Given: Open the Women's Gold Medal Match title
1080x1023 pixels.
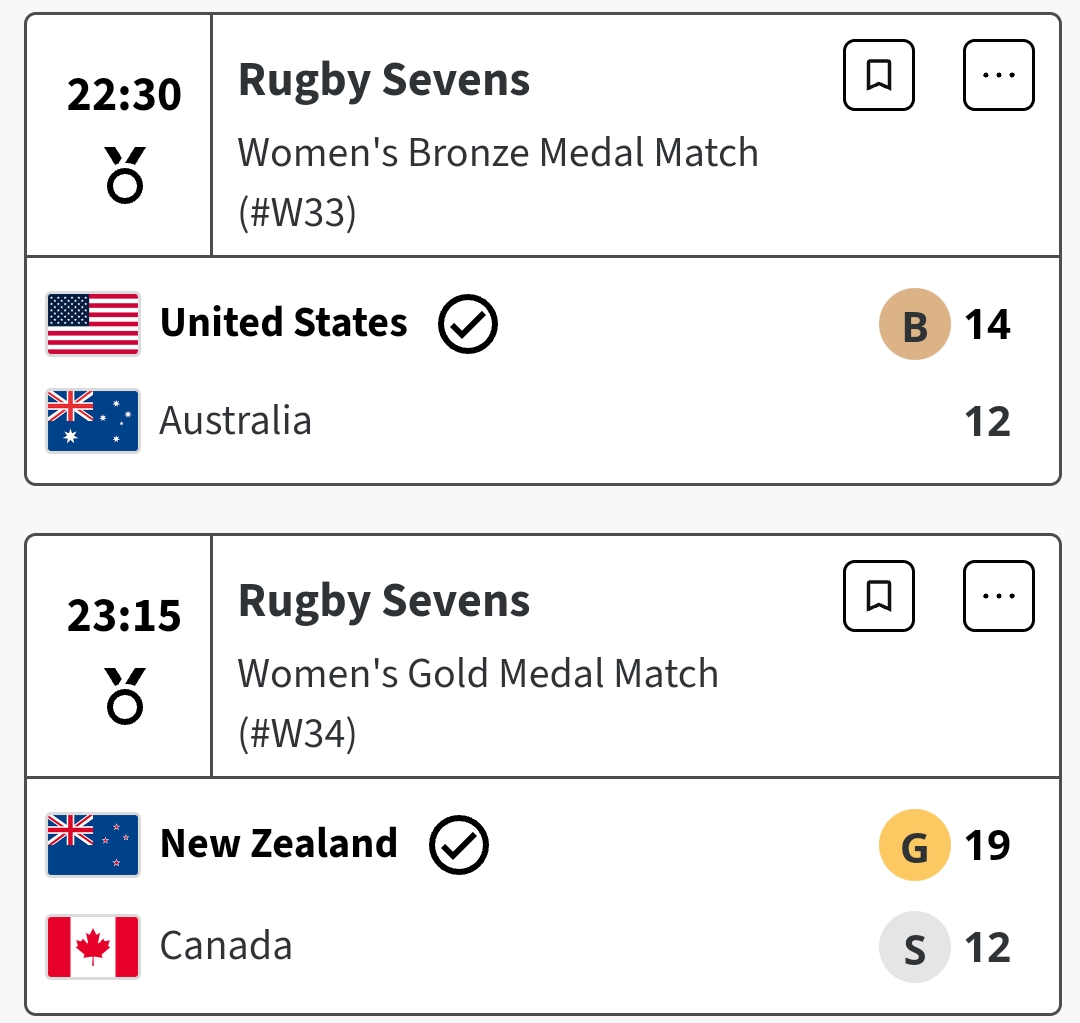Looking at the screenshot, I should (x=478, y=674).
